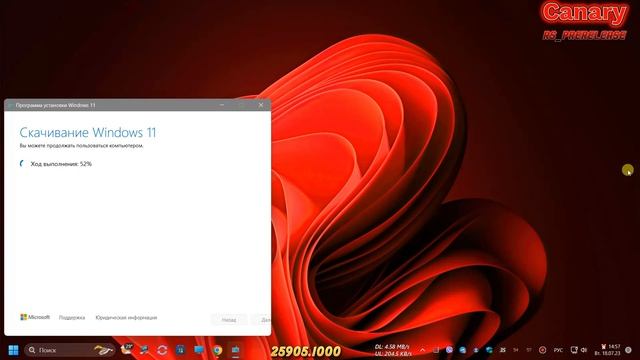Open the clock and date 14:57
Image resolution: width=640 pixels, height=360 pixels.
click(x=607, y=350)
